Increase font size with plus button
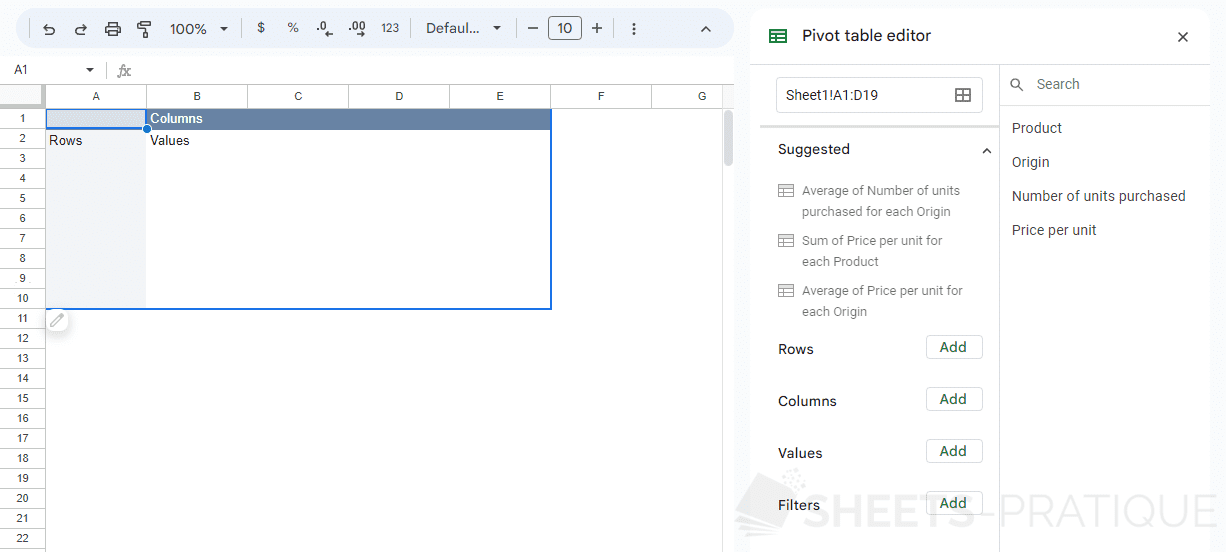Viewport: 1226px width, 552px height. click(597, 28)
